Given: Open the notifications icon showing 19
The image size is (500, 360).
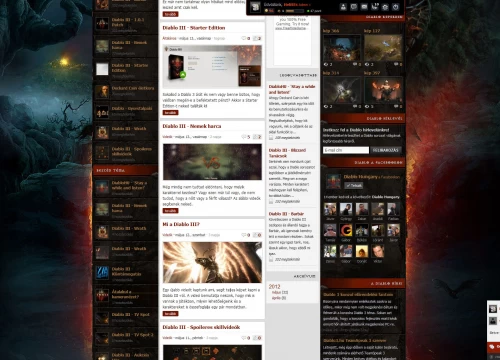Looking at the screenshot, I should 375,7.
